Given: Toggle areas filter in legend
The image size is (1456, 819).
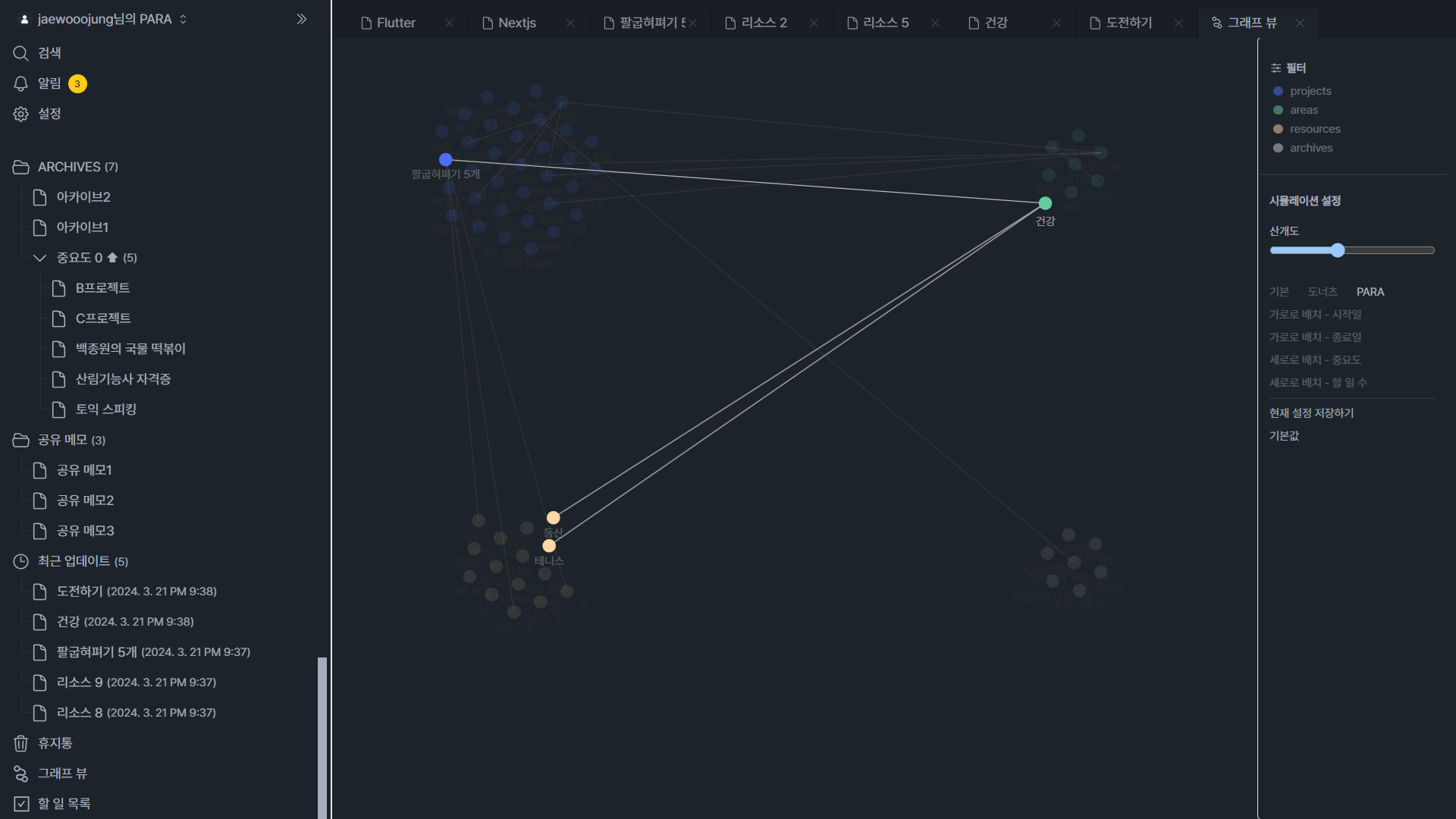Looking at the screenshot, I should (1304, 110).
